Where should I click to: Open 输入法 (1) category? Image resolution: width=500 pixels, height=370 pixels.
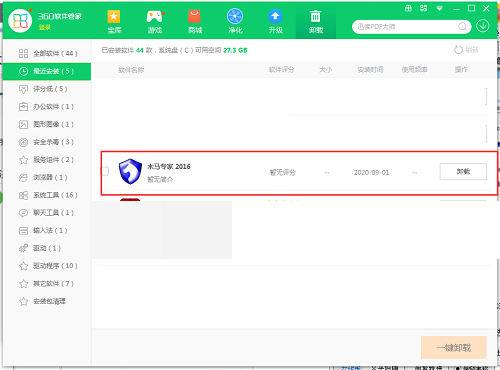coord(47,230)
